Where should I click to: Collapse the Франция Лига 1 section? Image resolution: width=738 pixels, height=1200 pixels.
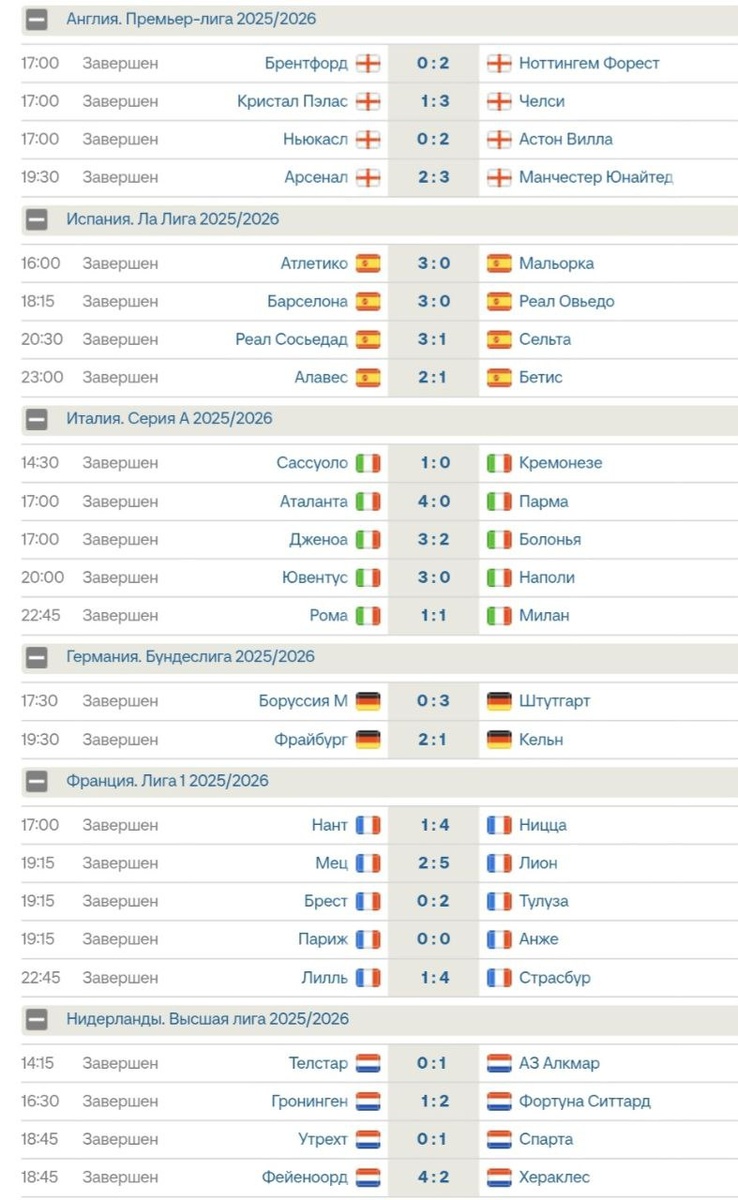[x=37, y=781]
